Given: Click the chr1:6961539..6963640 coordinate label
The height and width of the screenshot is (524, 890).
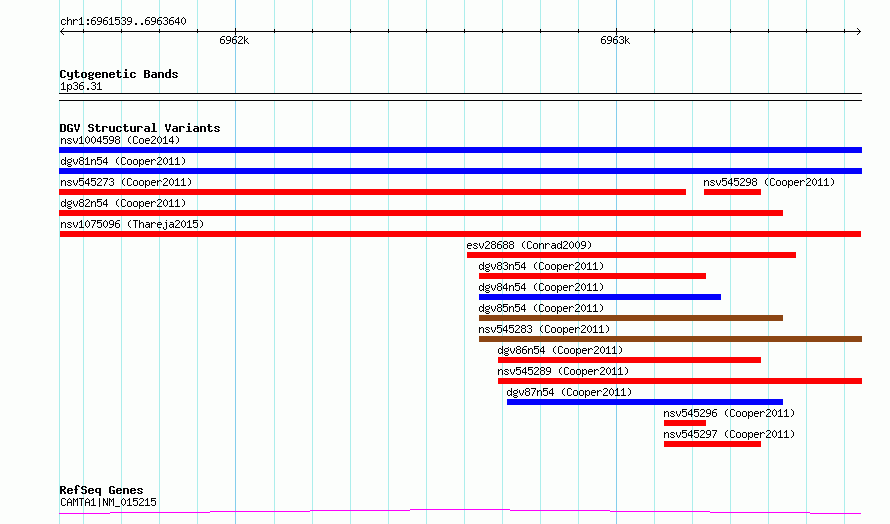Looking at the screenshot, I should pyautogui.click(x=123, y=21).
